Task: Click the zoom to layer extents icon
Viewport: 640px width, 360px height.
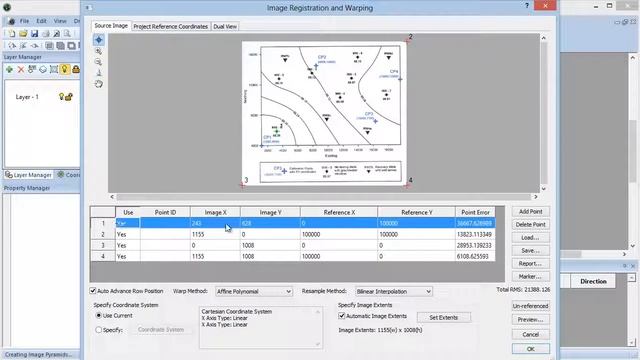Action: [x=53, y=69]
